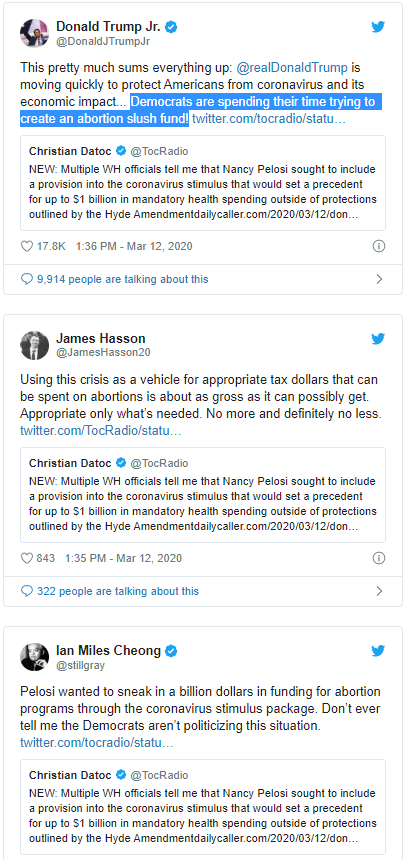
Task: Click the Twitter bird icon on Trump Jr. tweet
Action: tap(378, 27)
